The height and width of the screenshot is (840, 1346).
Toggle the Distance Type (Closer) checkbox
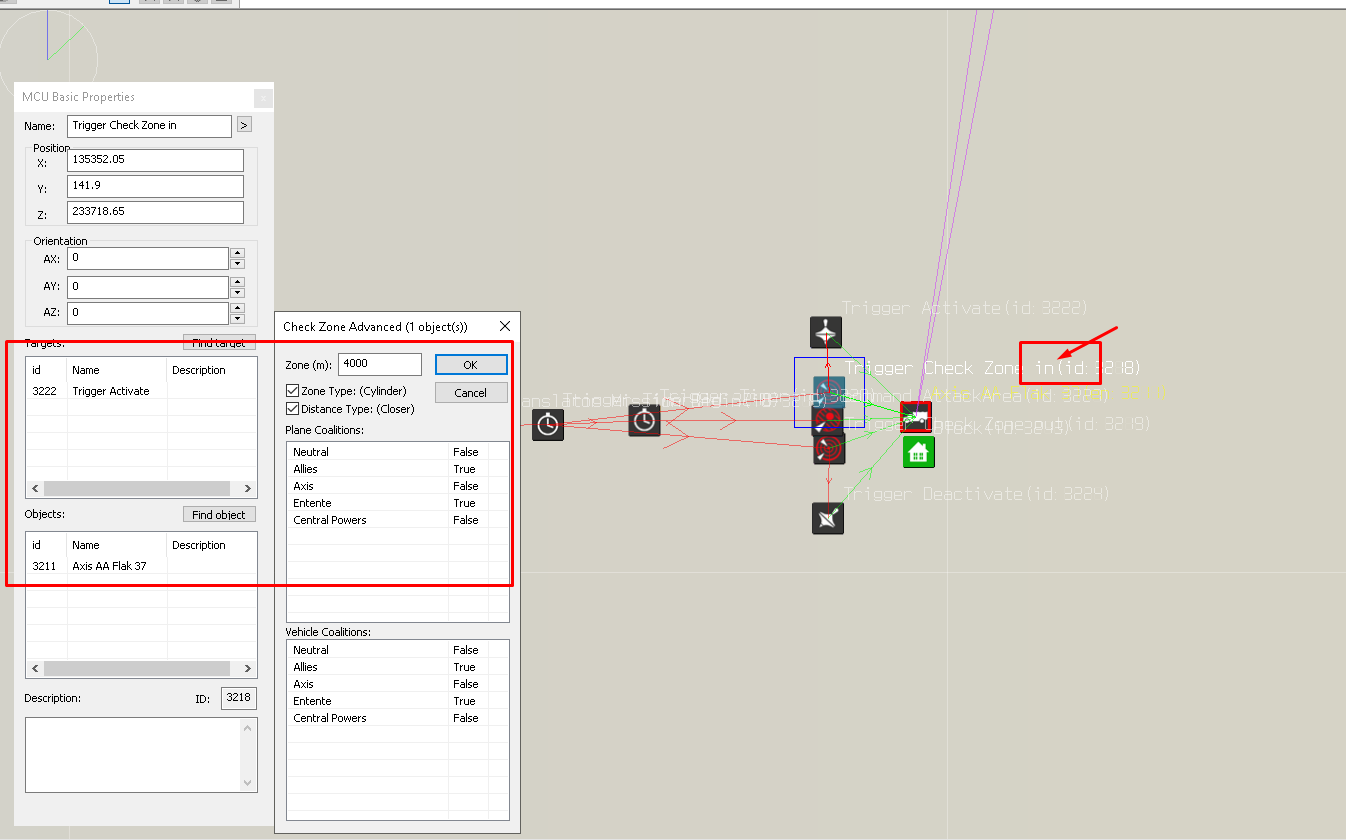[292, 409]
